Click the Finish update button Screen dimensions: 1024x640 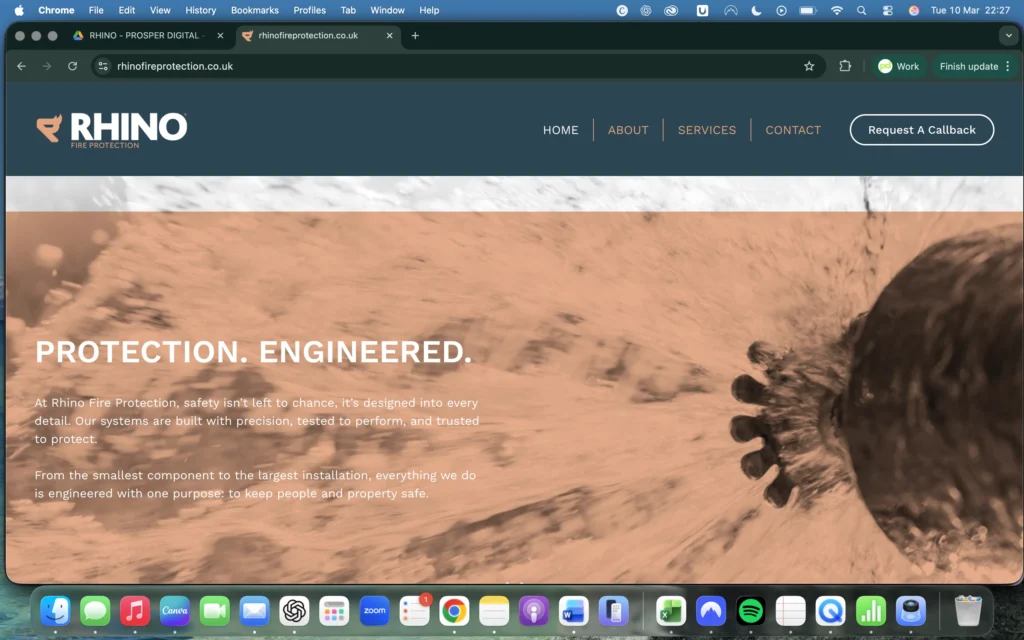[968, 66]
